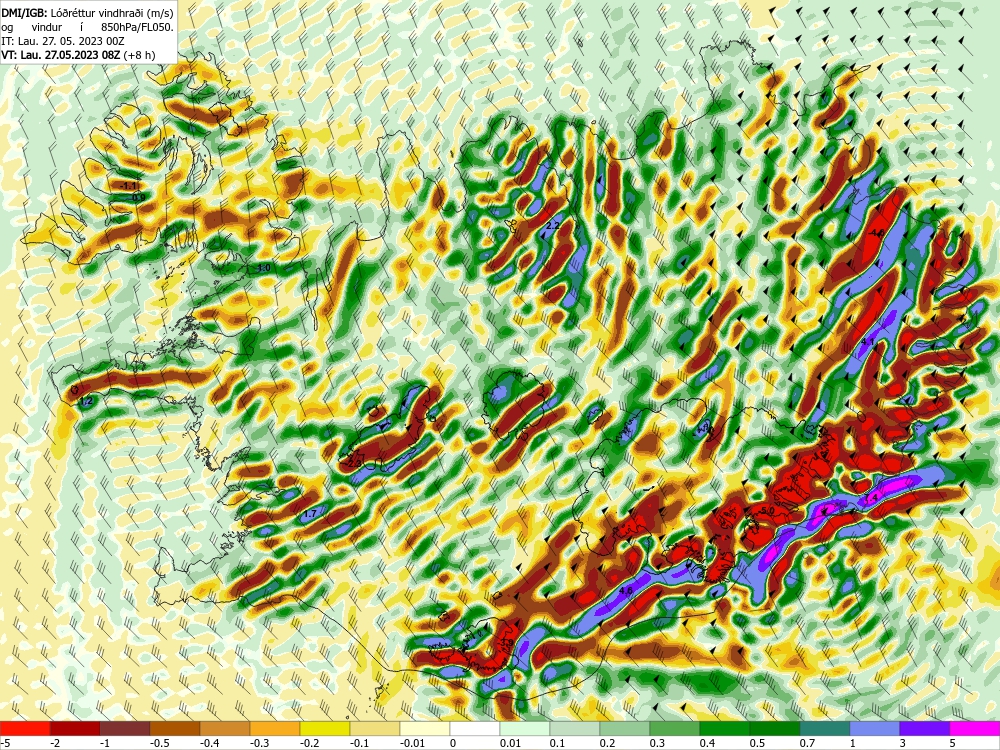Select the dark green swatch between 0.5 and 0.7
This screenshot has height=750, width=1000.
tap(775, 728)
